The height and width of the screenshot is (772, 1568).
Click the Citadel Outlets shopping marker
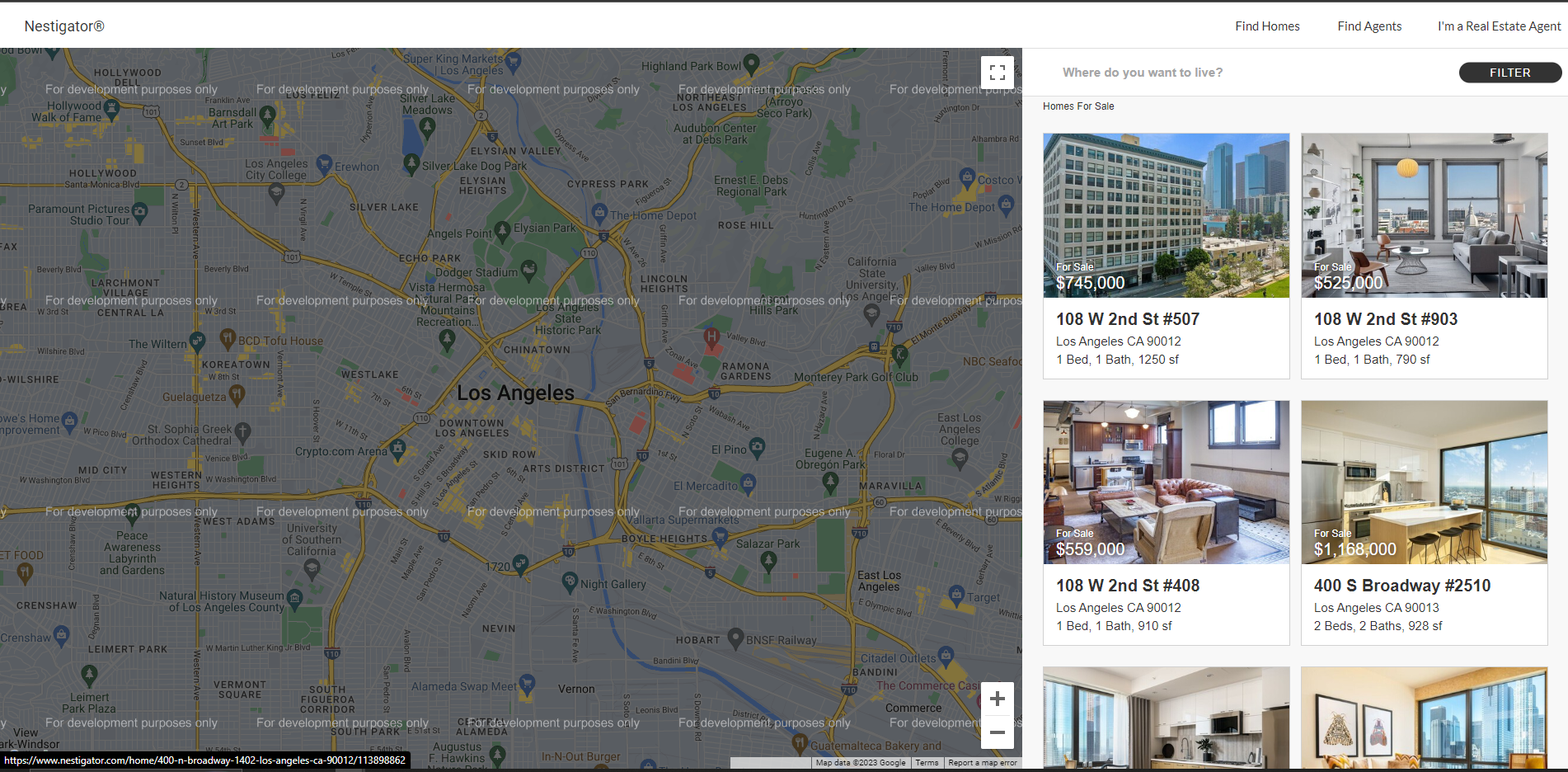pos(946,657)
